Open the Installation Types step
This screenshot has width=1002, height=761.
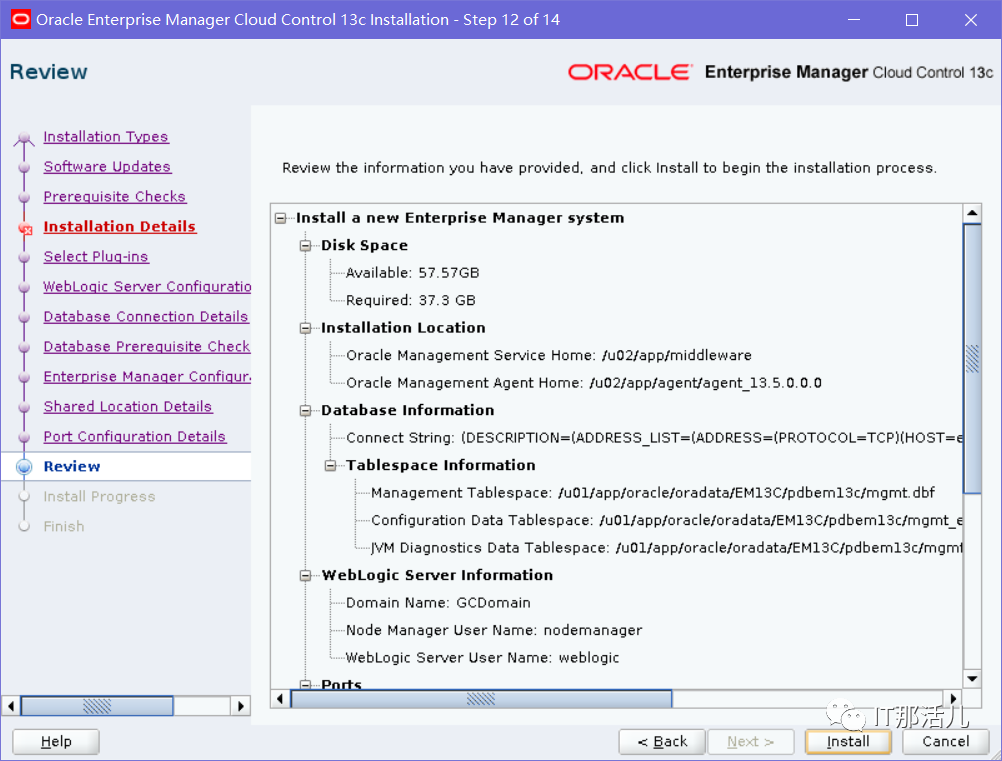pyautogui.click(x=106, y=137)
